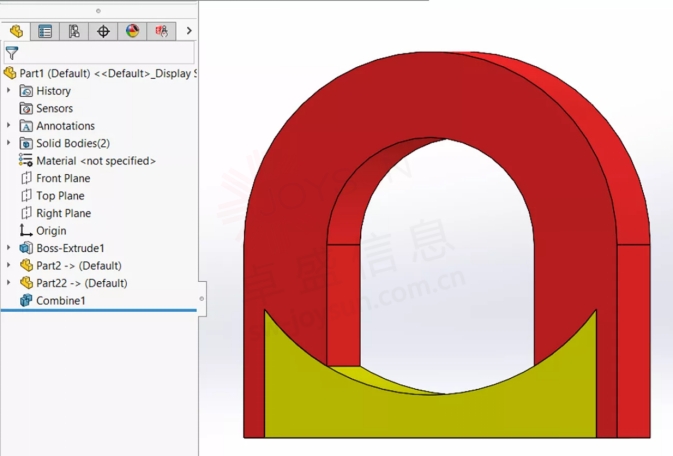Select the Front Plane
This screenshot has width=673, height=456.
(62, 178)
